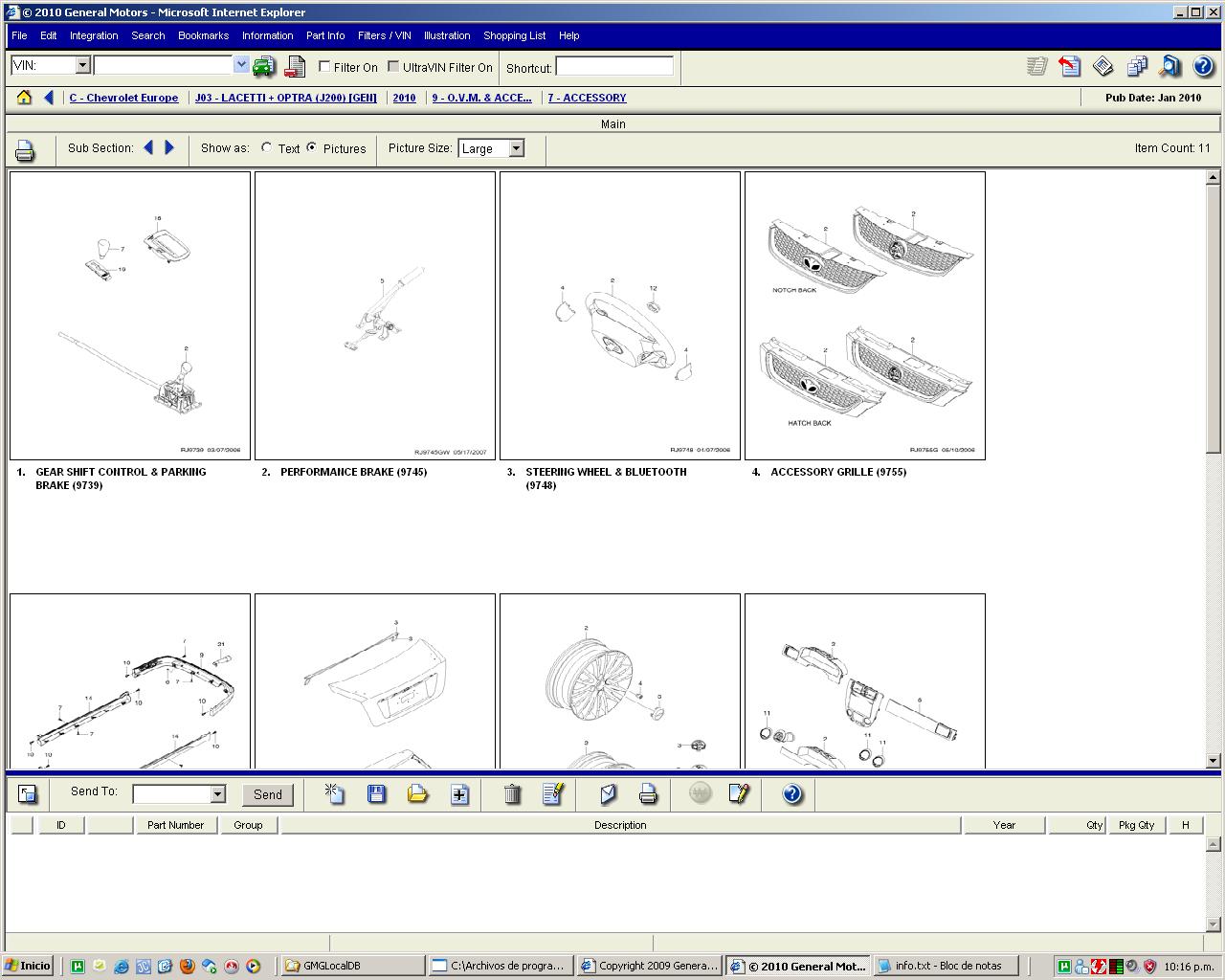Click the document with red arrow icon
This screenshot has width=1225, height=980.
pos(1070,66)
